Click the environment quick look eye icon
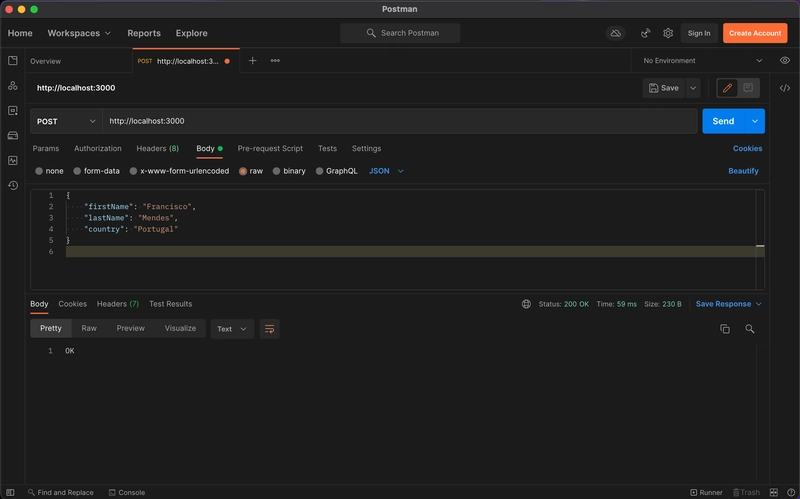800x499 pixels. [x=785, y=61]
